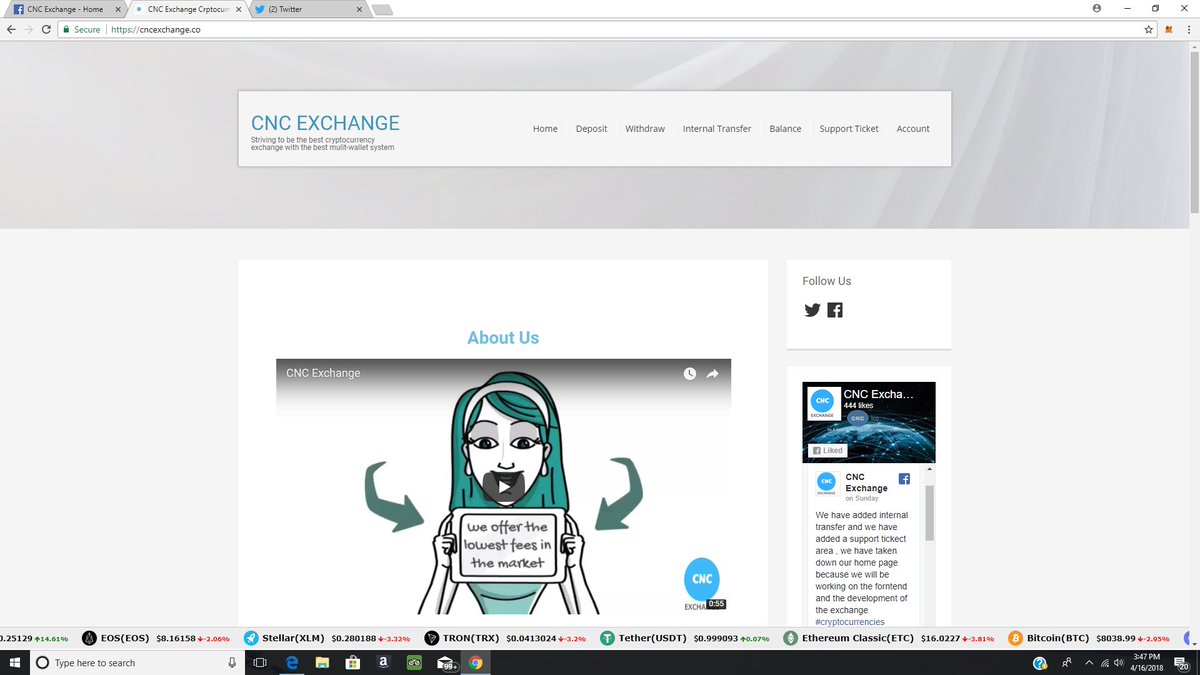Click the Tether(USDT) ticker entry

click(x=685, y=638)
